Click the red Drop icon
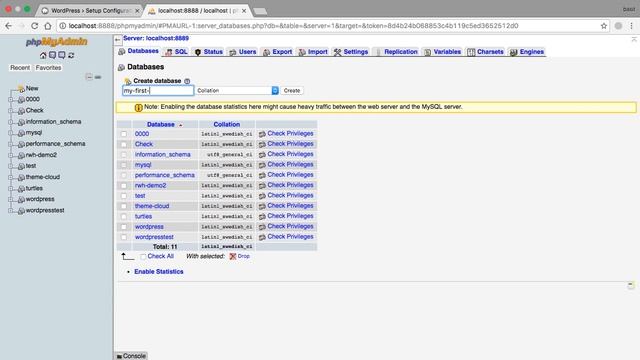The height and width of the screenshot is (360, 640). coord(233,256)
